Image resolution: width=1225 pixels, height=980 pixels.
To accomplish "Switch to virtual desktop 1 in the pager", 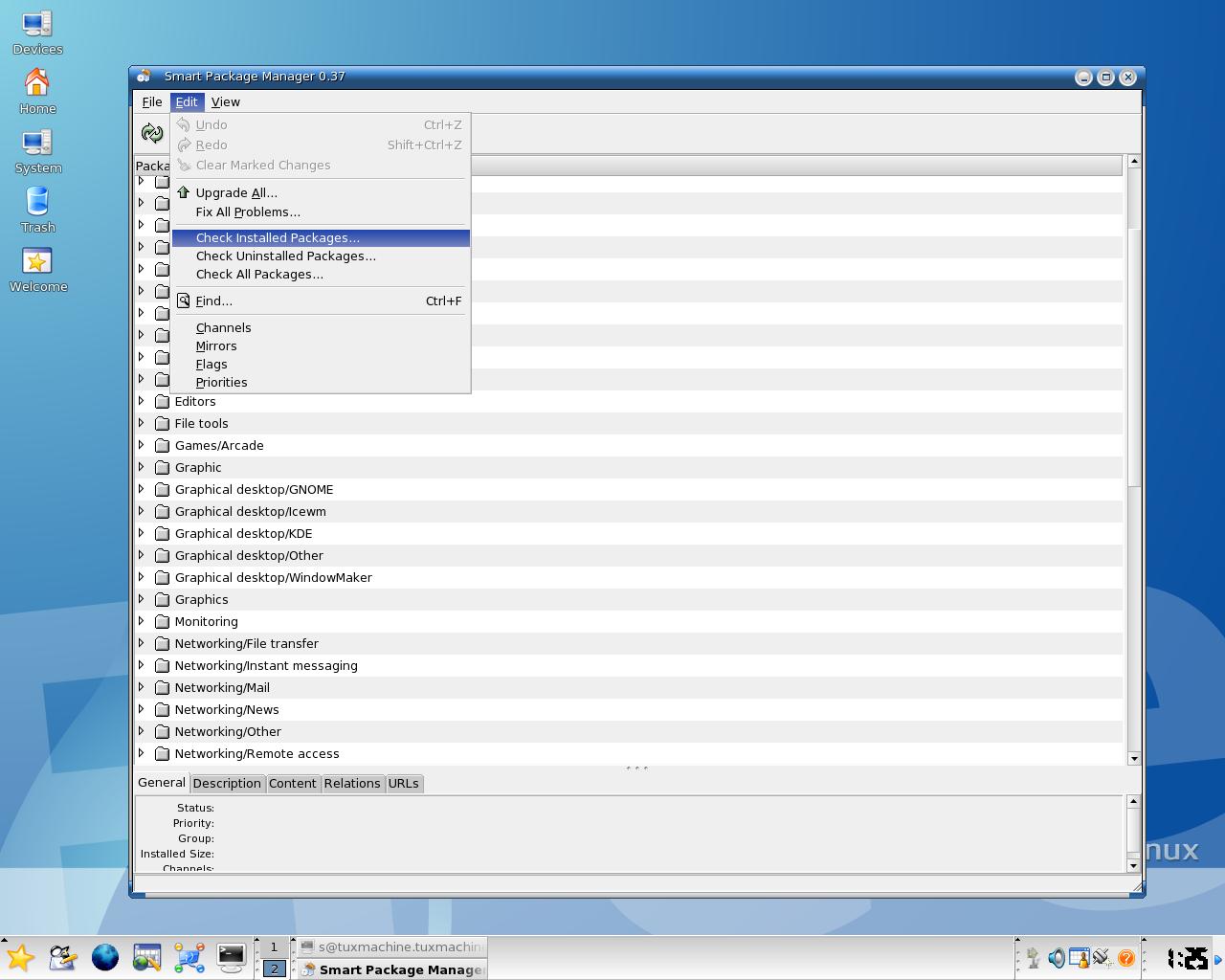I will point(274,947).
